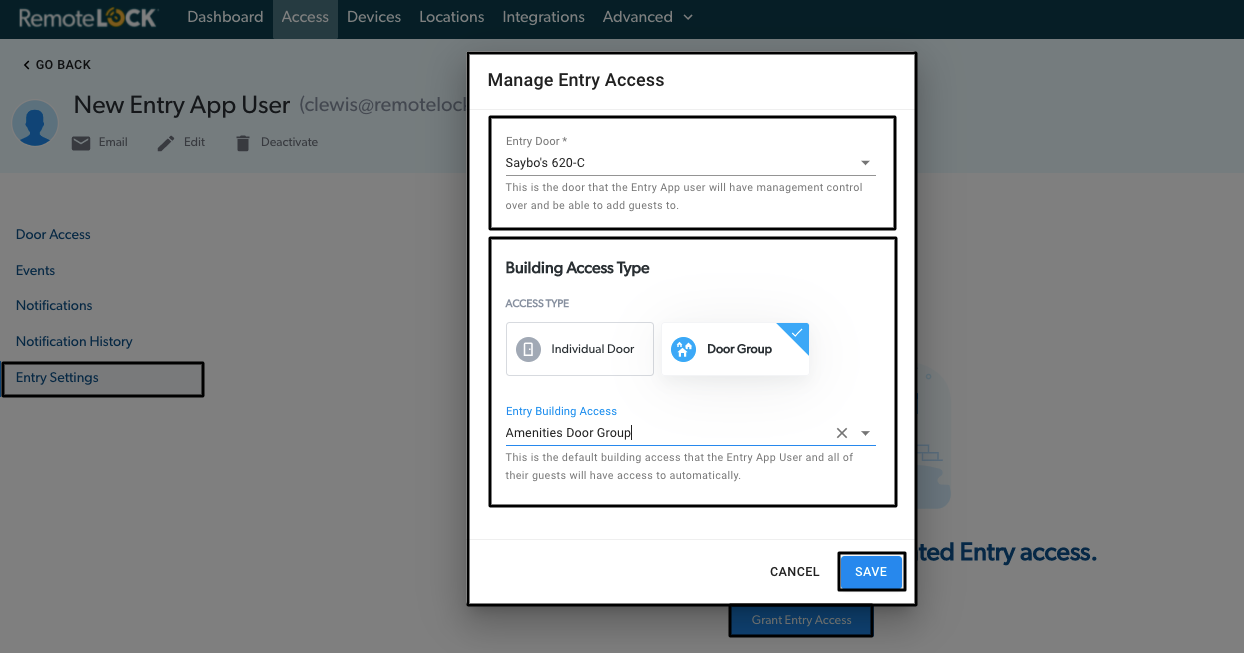Image resolution: width=1244 pixels, height=653 pixels.
Task: Click the SAVE button
Action: (x=870, y=571)
